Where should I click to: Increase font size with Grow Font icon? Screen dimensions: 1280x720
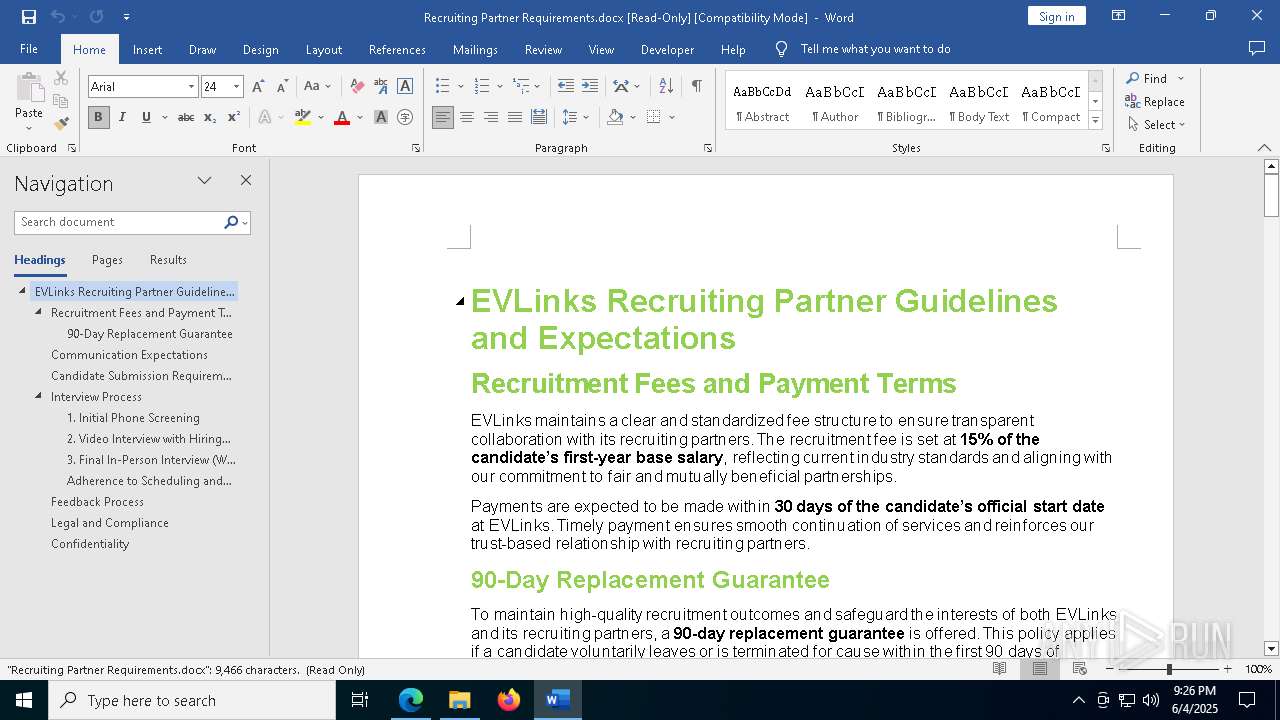tap(259, 87)
